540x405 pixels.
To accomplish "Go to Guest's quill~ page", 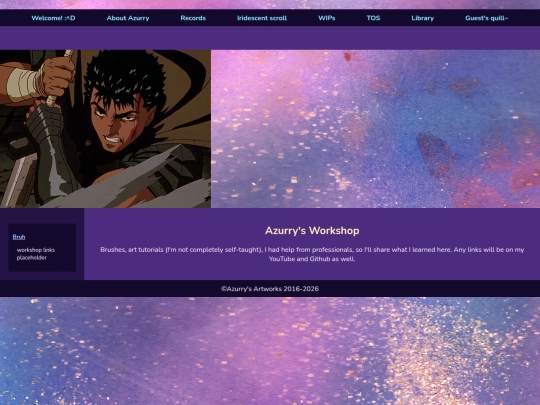I will click(x=486, y=18).
